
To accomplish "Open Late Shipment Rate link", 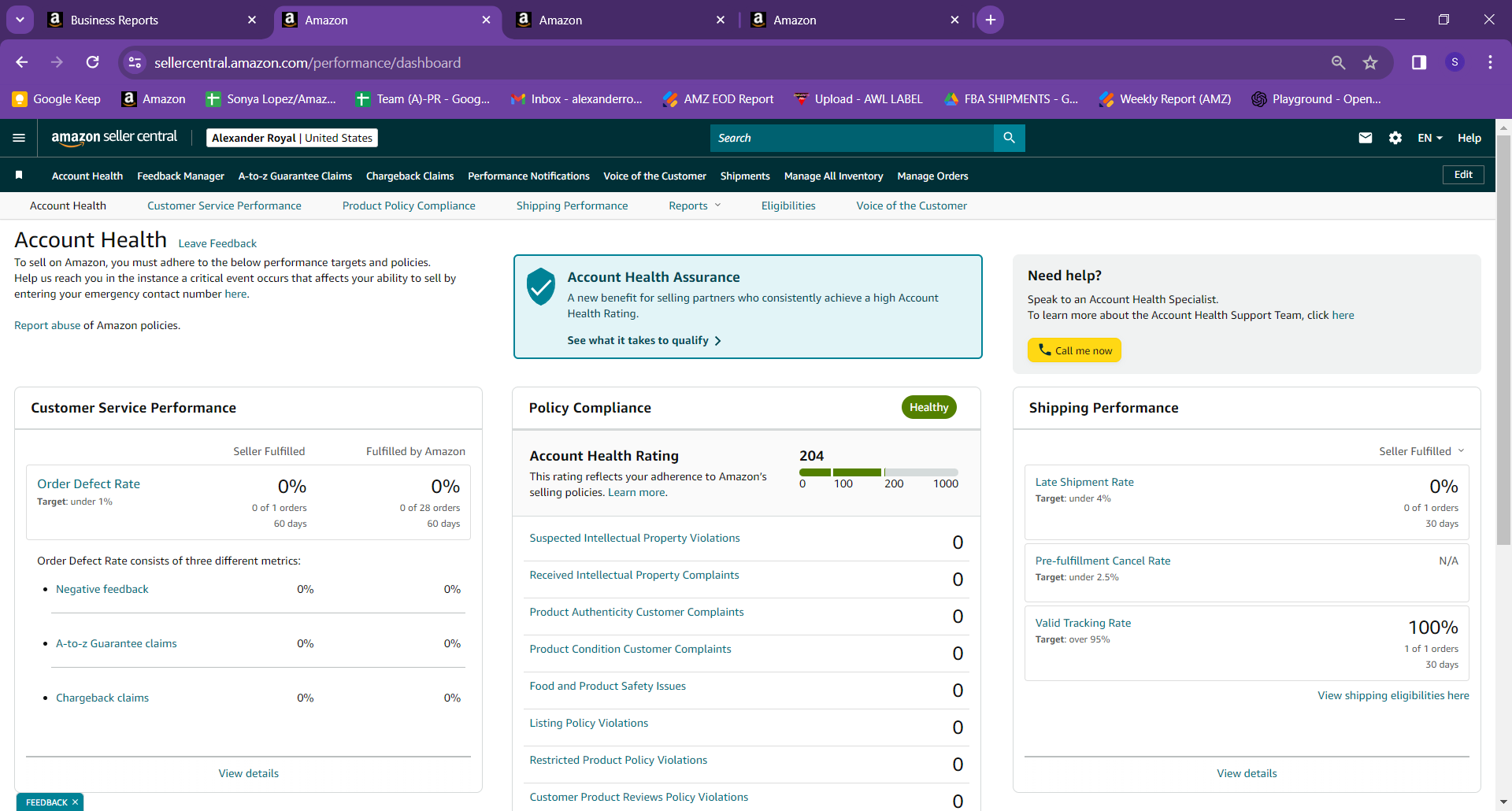I will pos(1084,482).
